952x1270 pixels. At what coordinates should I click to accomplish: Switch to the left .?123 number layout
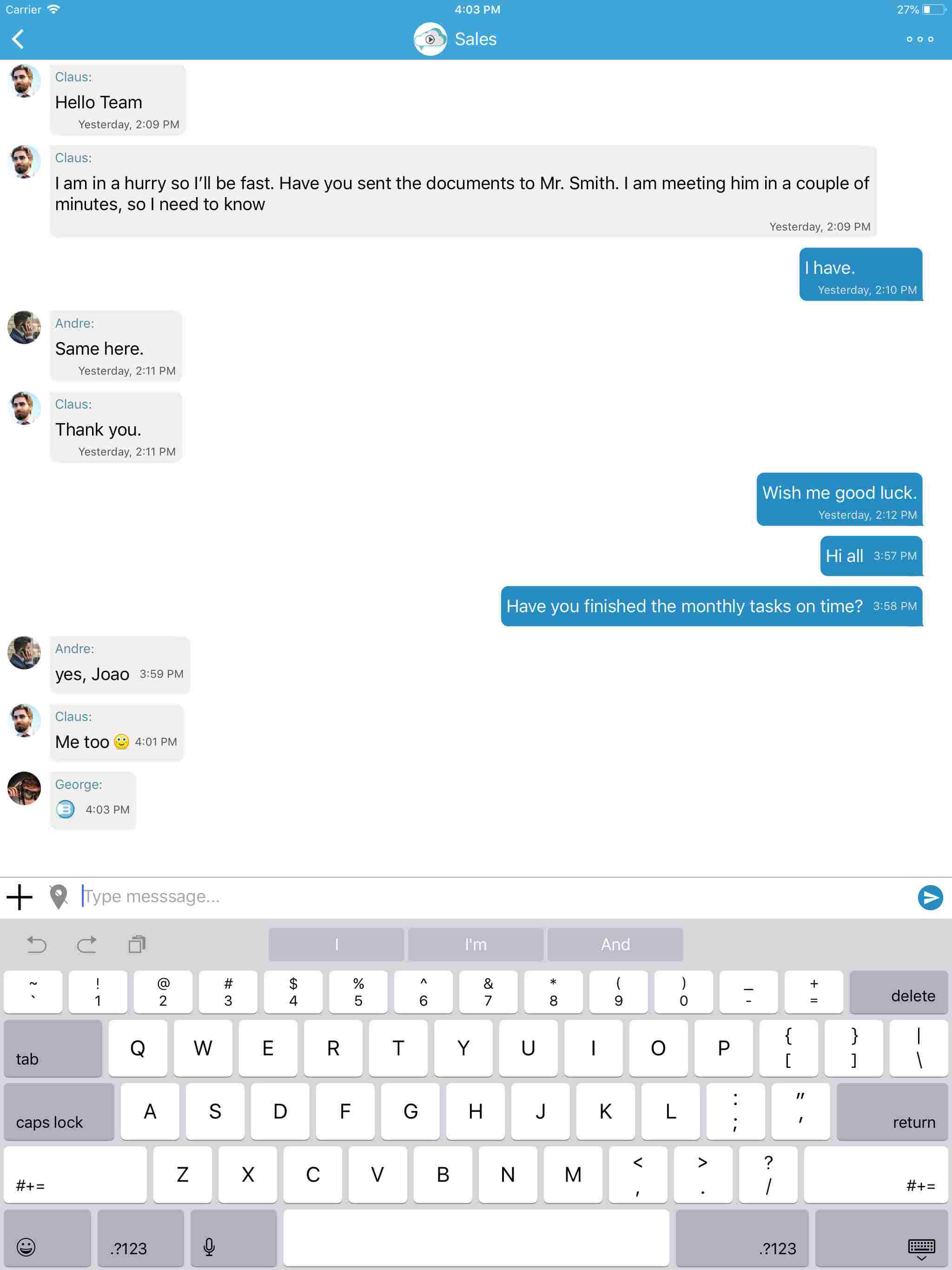pos(140,1238)
